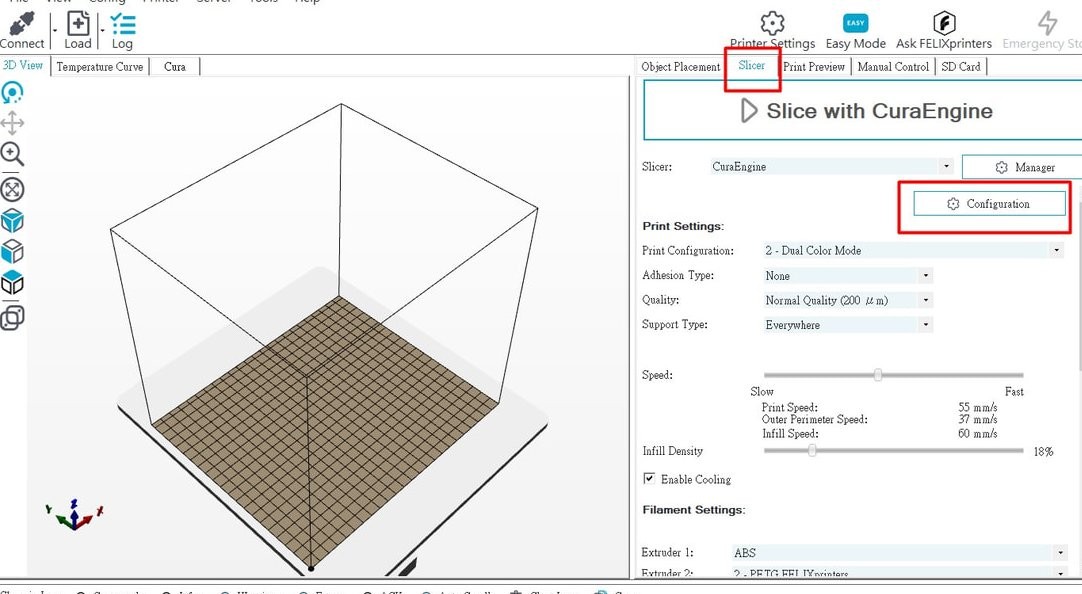1082x594 pixels.
Task: Open Printer Settings gear icon
Action: [772, 25]
